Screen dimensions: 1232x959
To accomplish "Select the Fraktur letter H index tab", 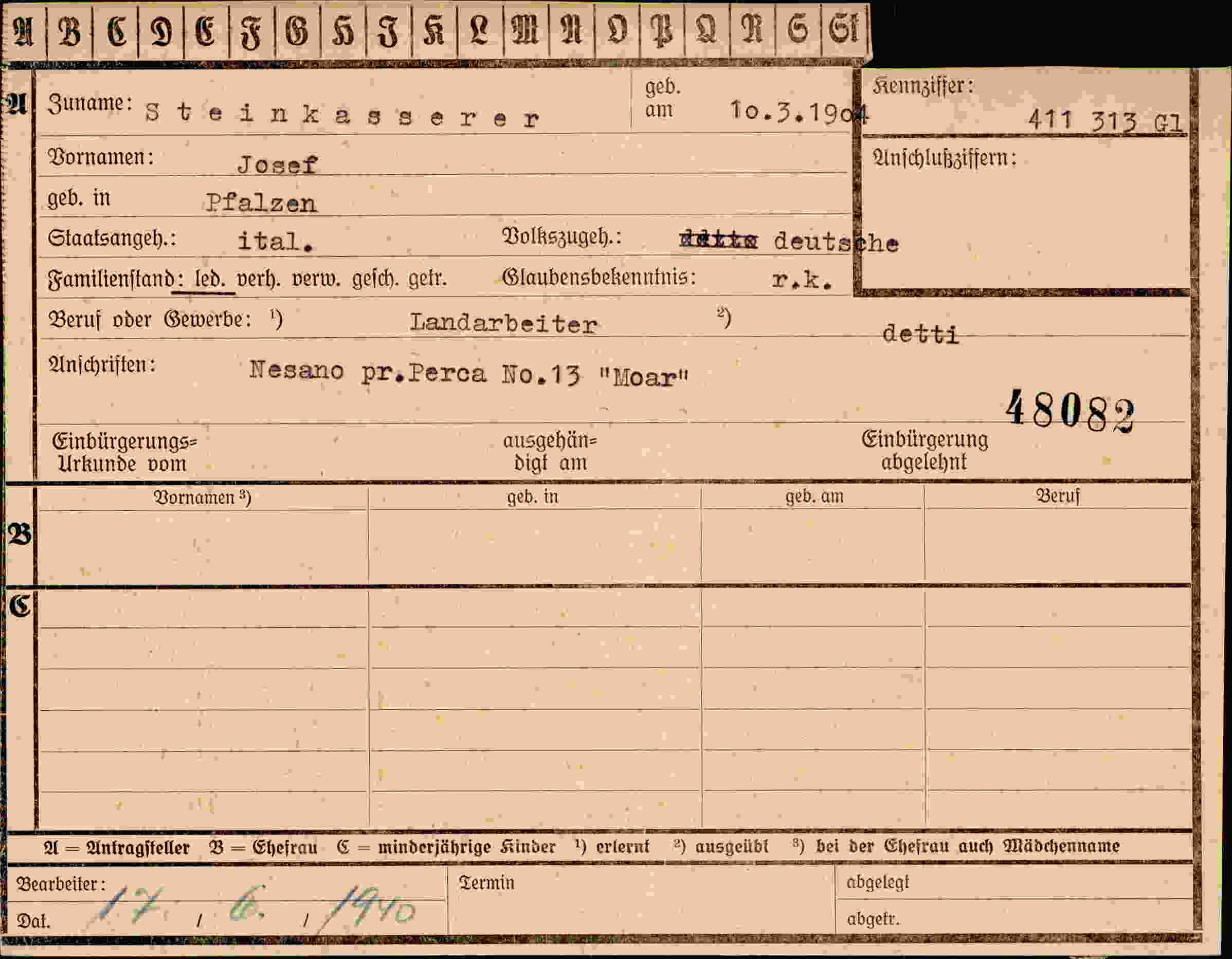I will pyautogui.click(x=343, y=30).
